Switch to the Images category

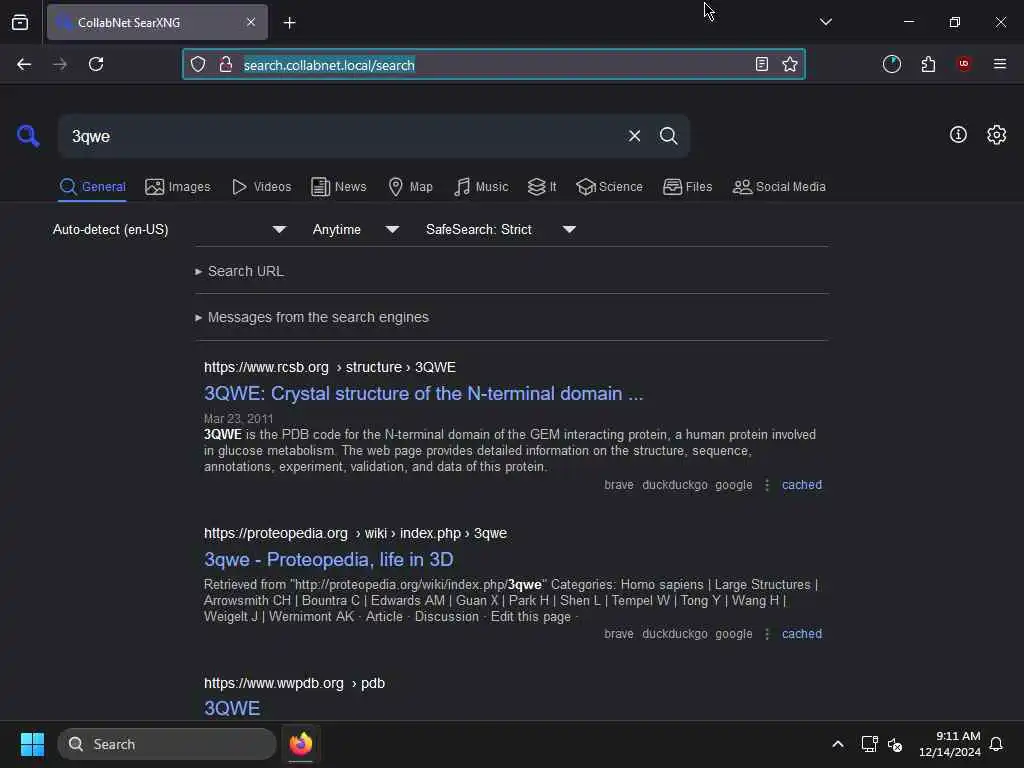178,187
